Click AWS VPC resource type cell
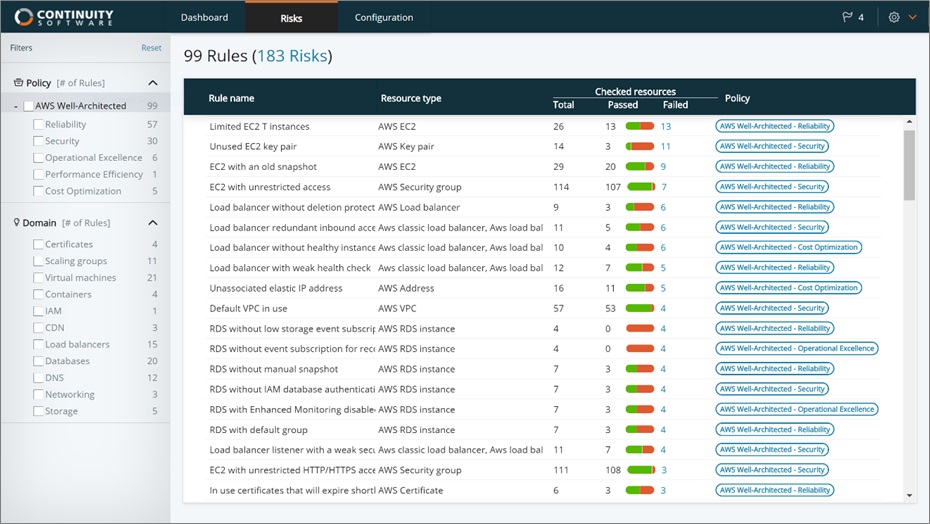 (x=397, y=309)
